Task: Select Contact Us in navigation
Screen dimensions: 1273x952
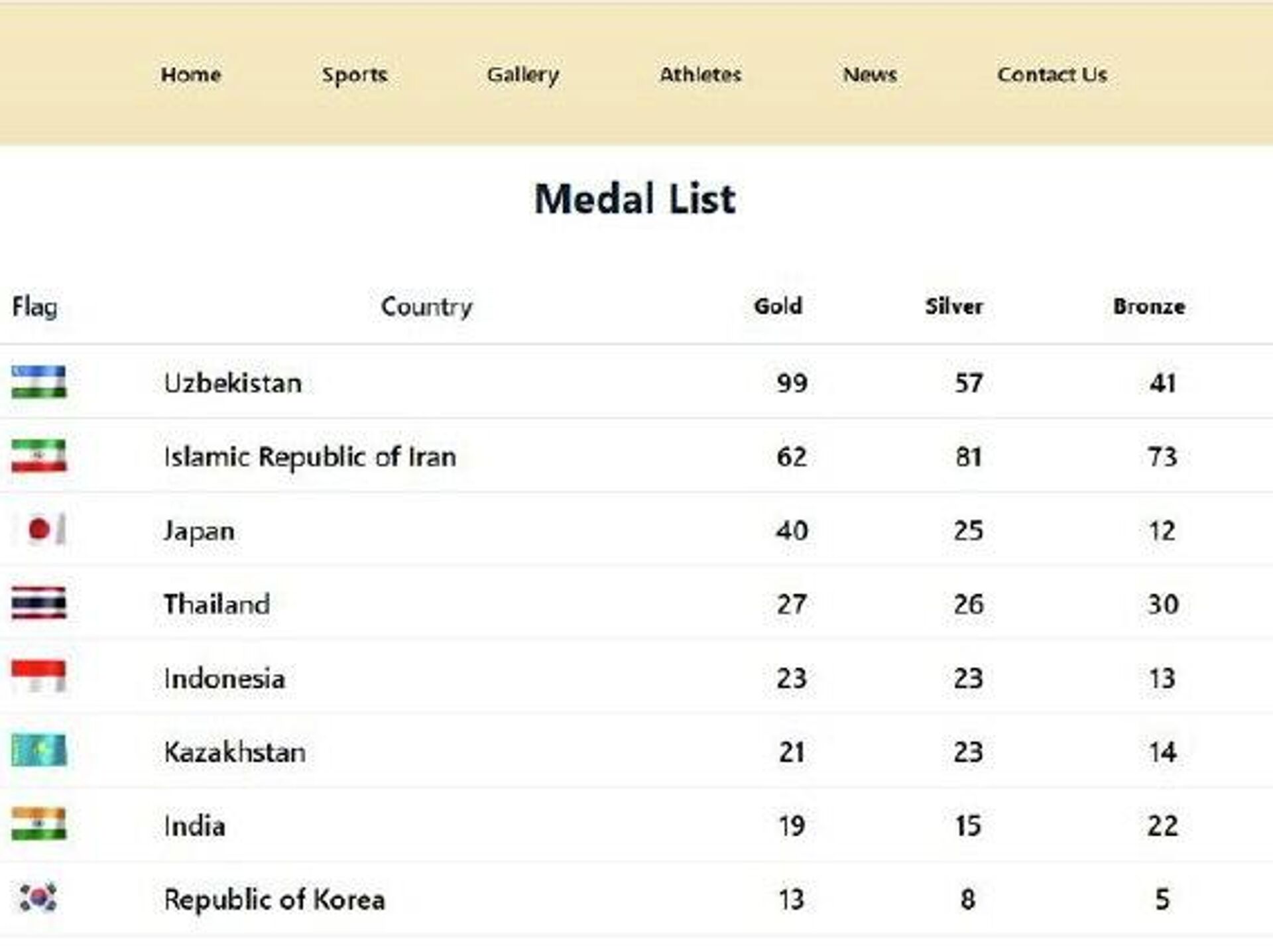Action: pyautogui.click(x=1052, y=74)
